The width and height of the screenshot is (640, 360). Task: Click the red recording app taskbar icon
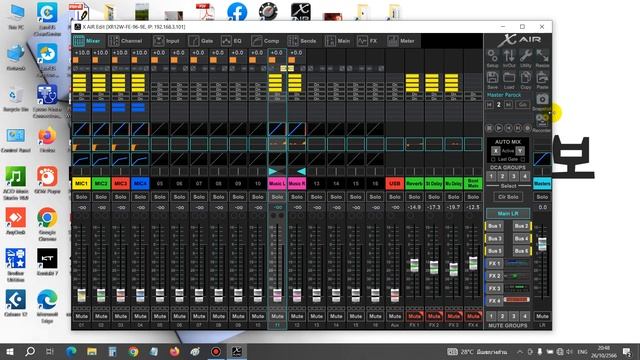point(216,351)
